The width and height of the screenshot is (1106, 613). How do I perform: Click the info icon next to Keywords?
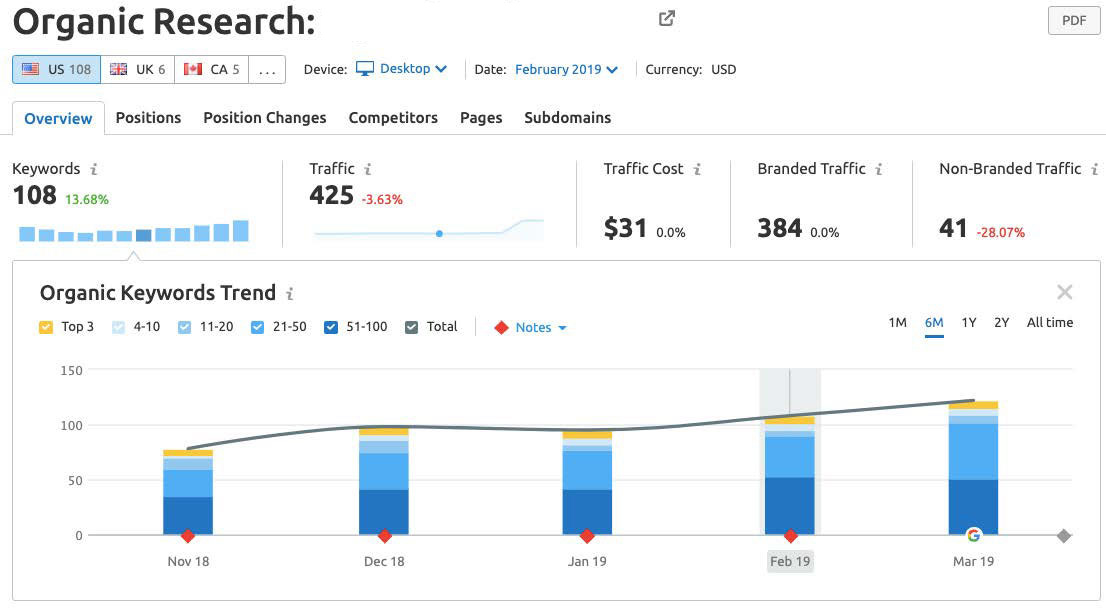pyautogui.click(x=94, y=170)
